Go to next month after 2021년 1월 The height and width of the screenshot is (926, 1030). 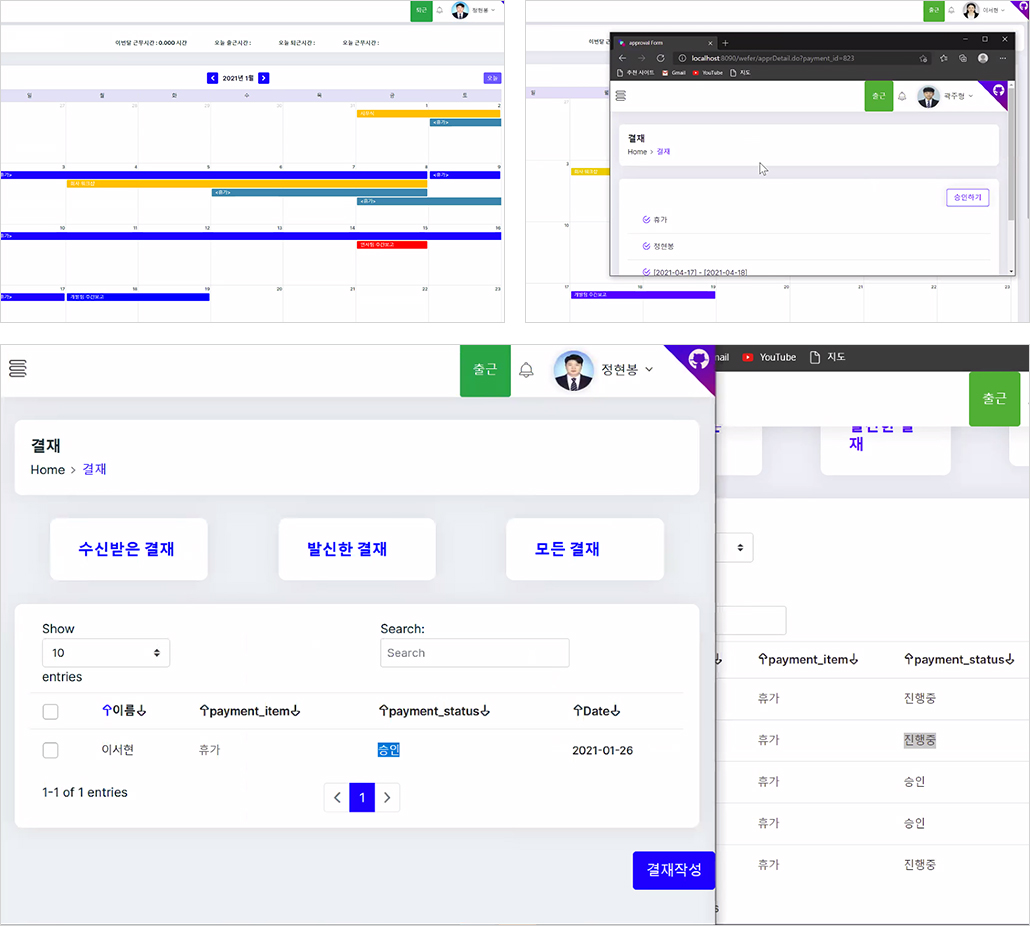263,78
